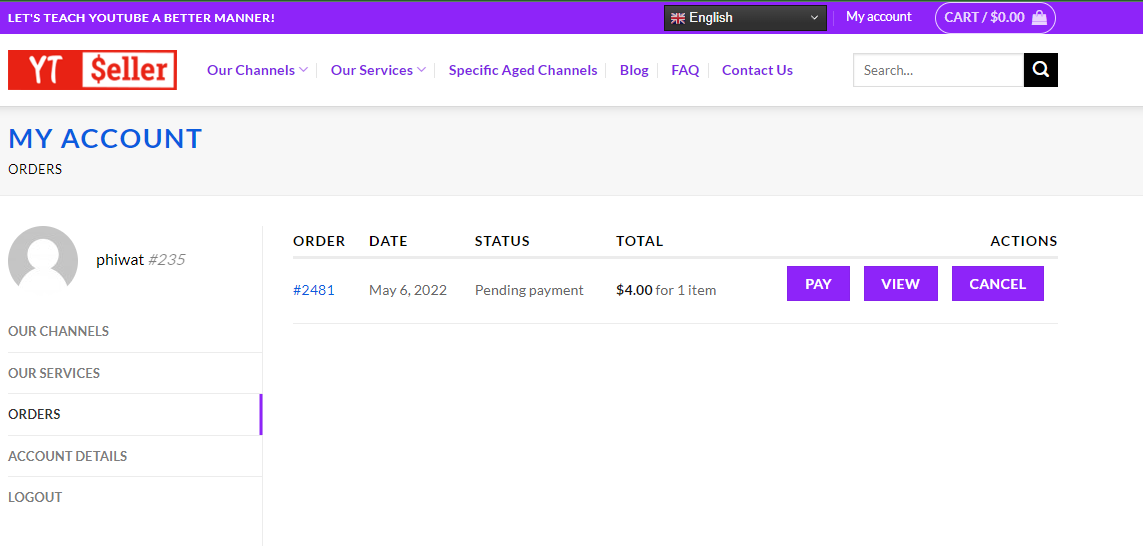Click the MY ACCOUNT heading
This screenshot has height=546, width=1143.
(x=105, y=139)
